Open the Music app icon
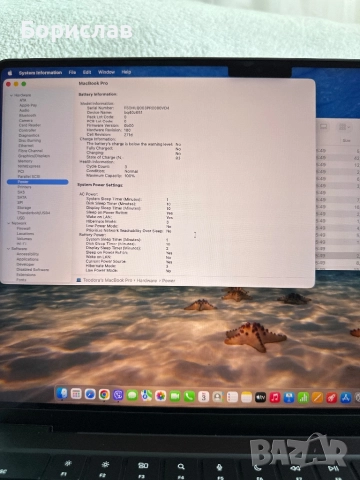 (x=275, y=398)
